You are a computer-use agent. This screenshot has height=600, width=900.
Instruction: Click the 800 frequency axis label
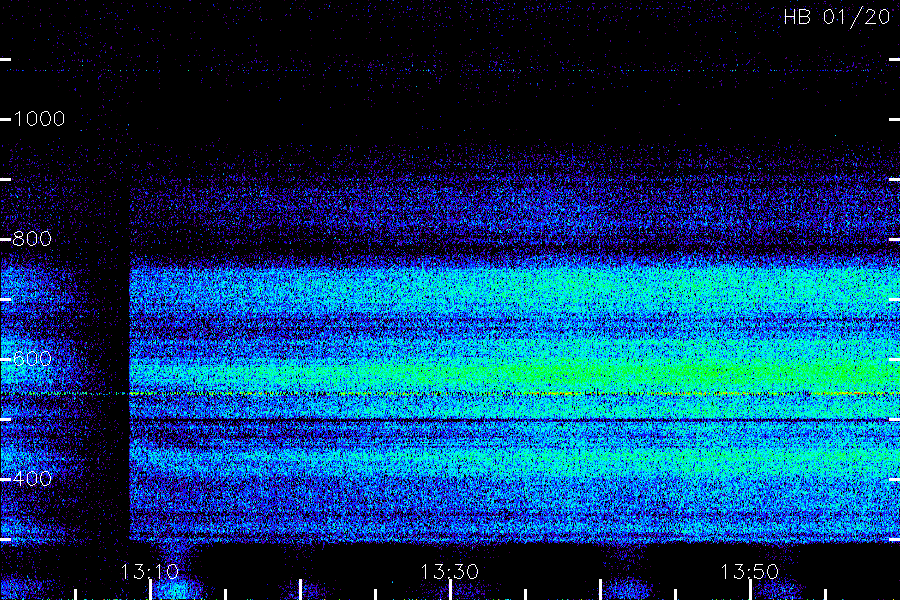pos(32,239)
